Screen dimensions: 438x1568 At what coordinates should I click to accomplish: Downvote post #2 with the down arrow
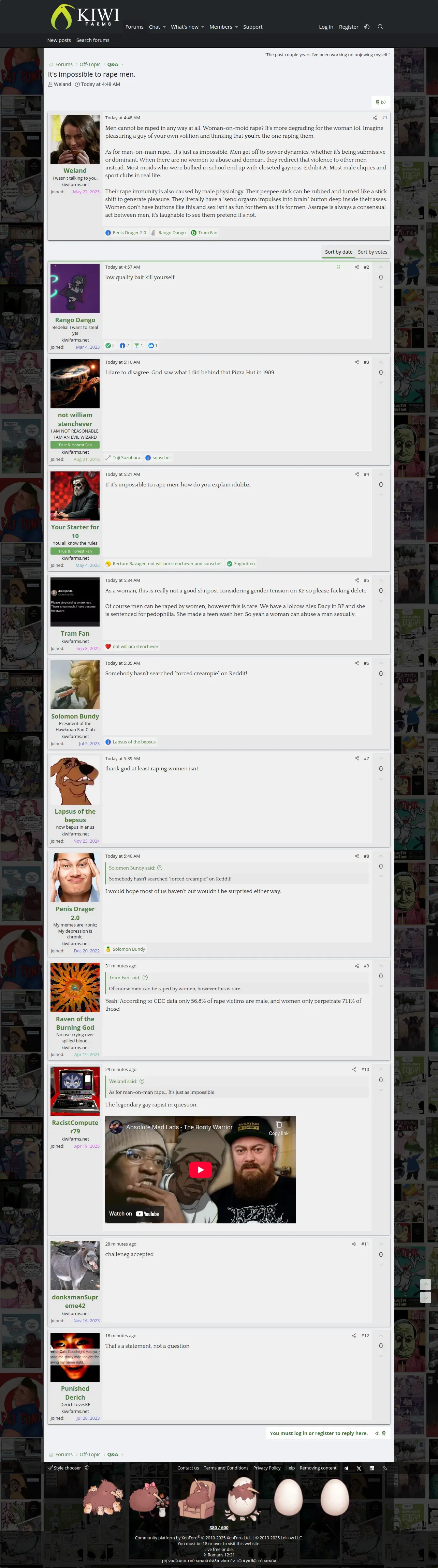pos(381,287)
